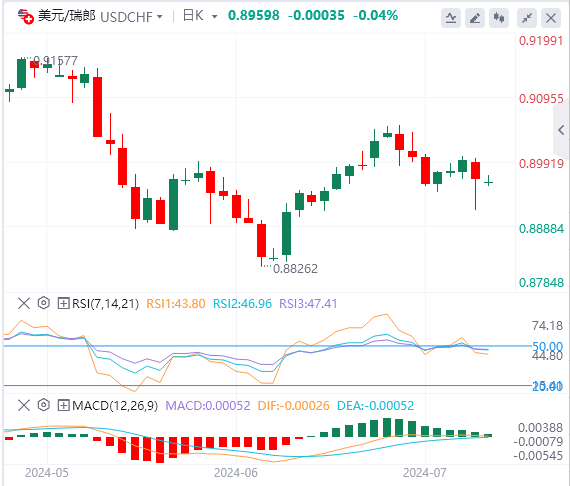
Task: Remove the MACD indicator with its X
Action: tap(24, 405)
